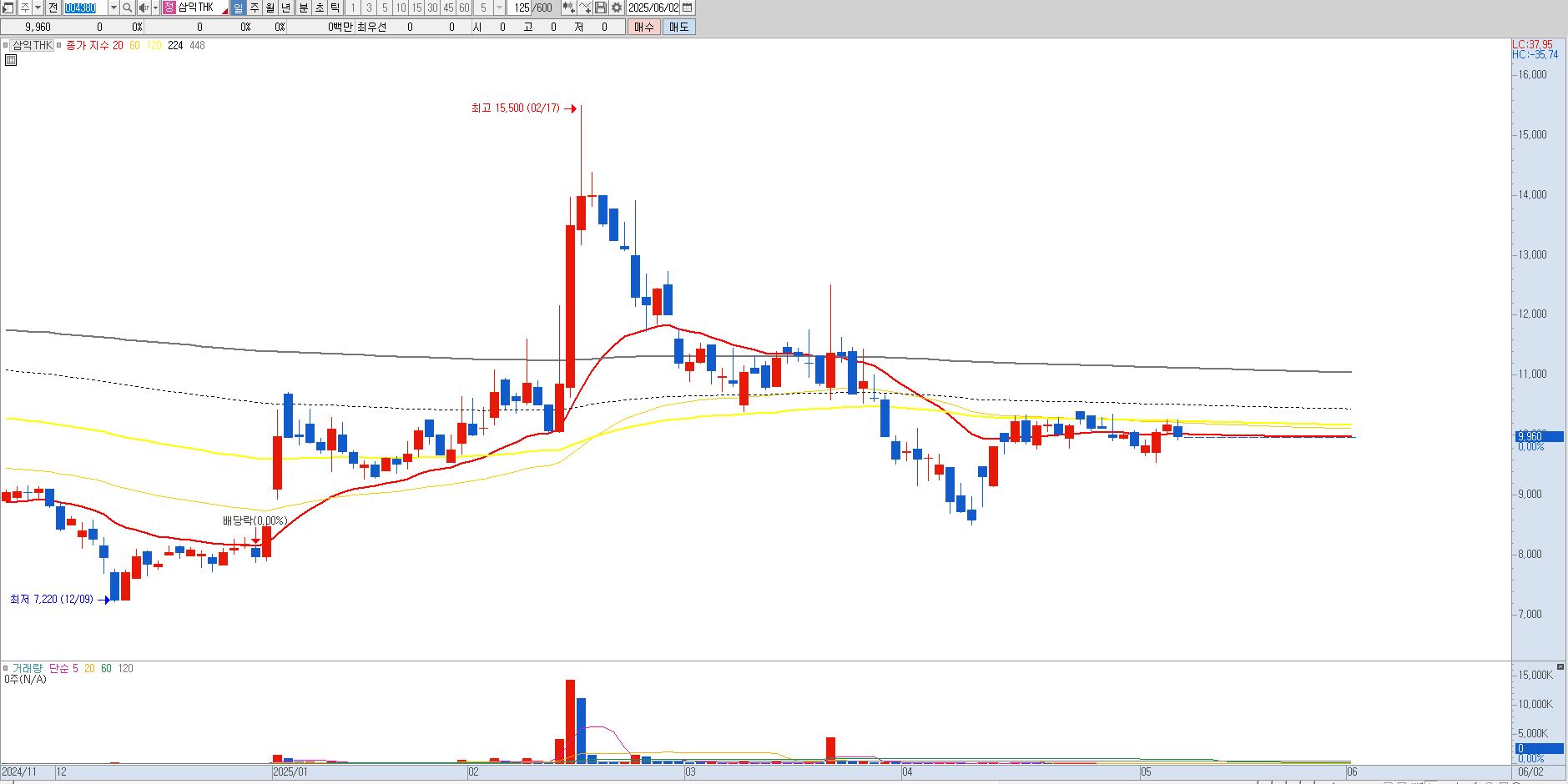Screen dimensions: 1568x784
Task: Save chart with the floppy disk icon
Action: [601, 8]
